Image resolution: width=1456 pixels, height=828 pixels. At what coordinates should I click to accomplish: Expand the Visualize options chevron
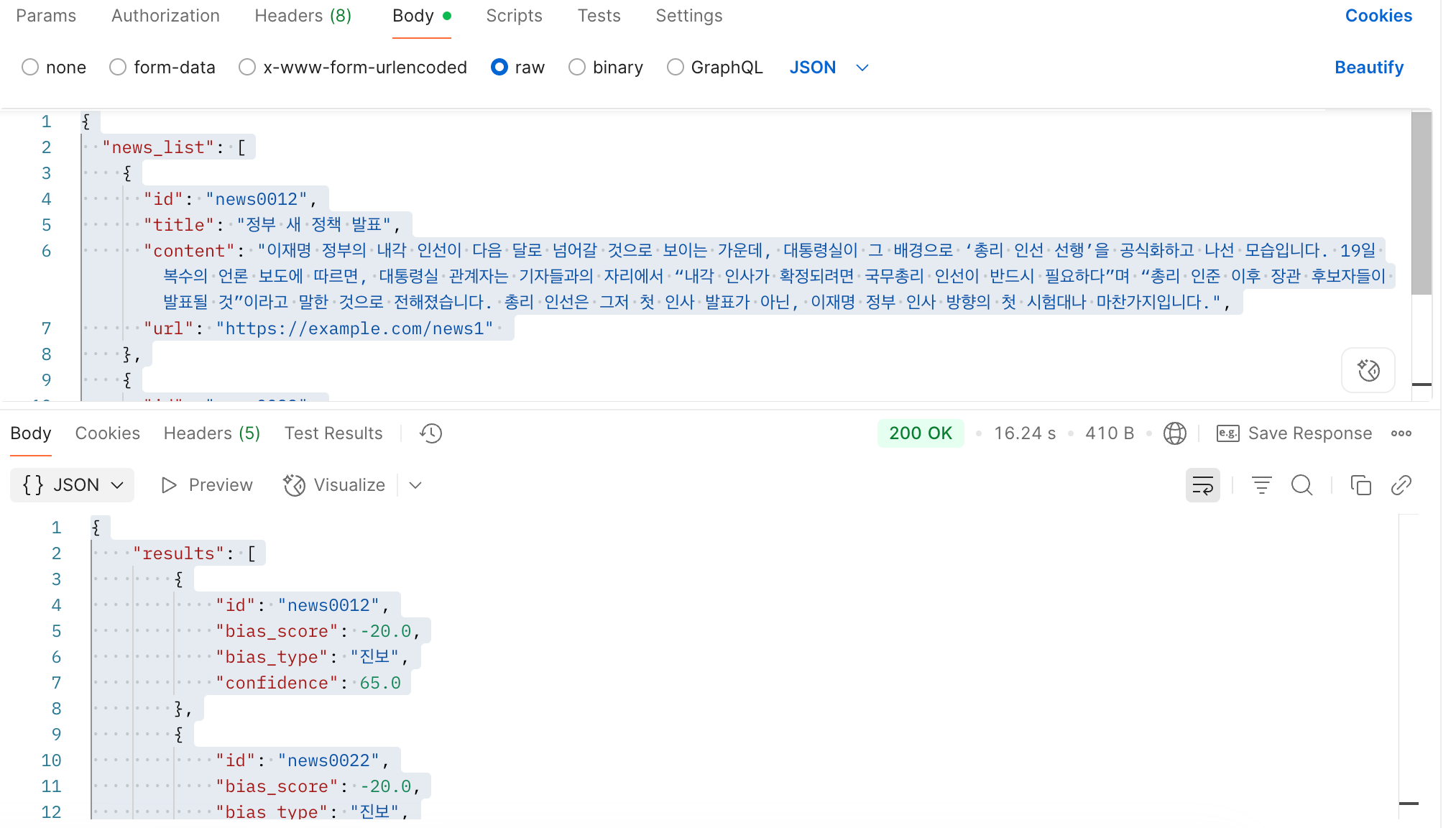click(x=415, y=486)
